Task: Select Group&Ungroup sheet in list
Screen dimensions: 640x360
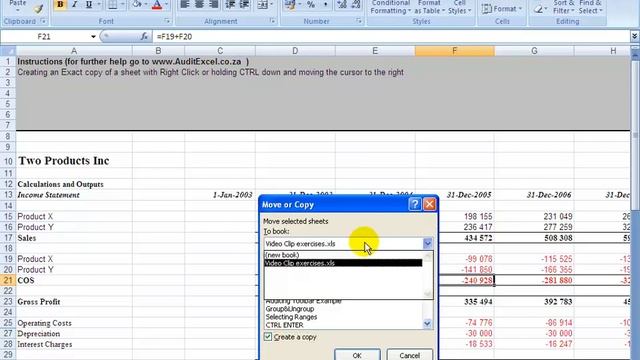Action: click(x=343, y=309)
